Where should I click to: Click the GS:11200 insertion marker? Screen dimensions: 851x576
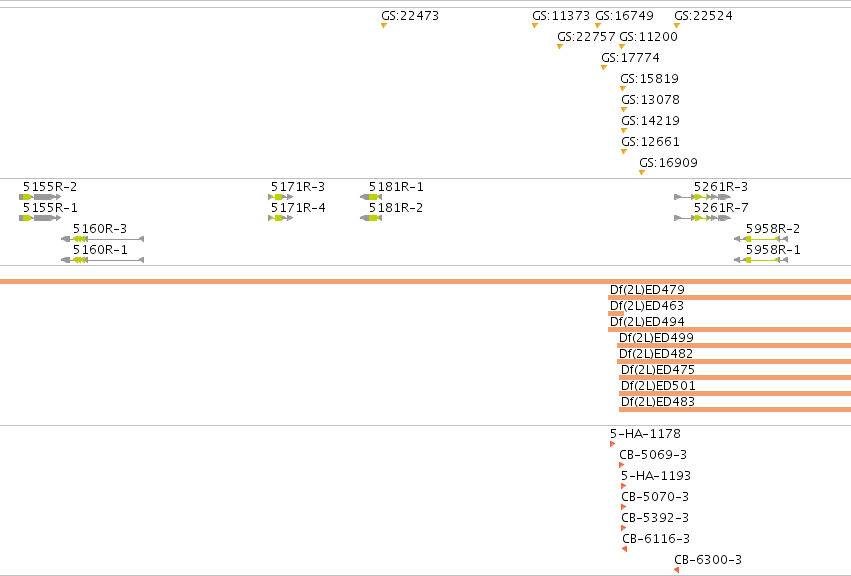pyautogui.click(x=622, y=47)
